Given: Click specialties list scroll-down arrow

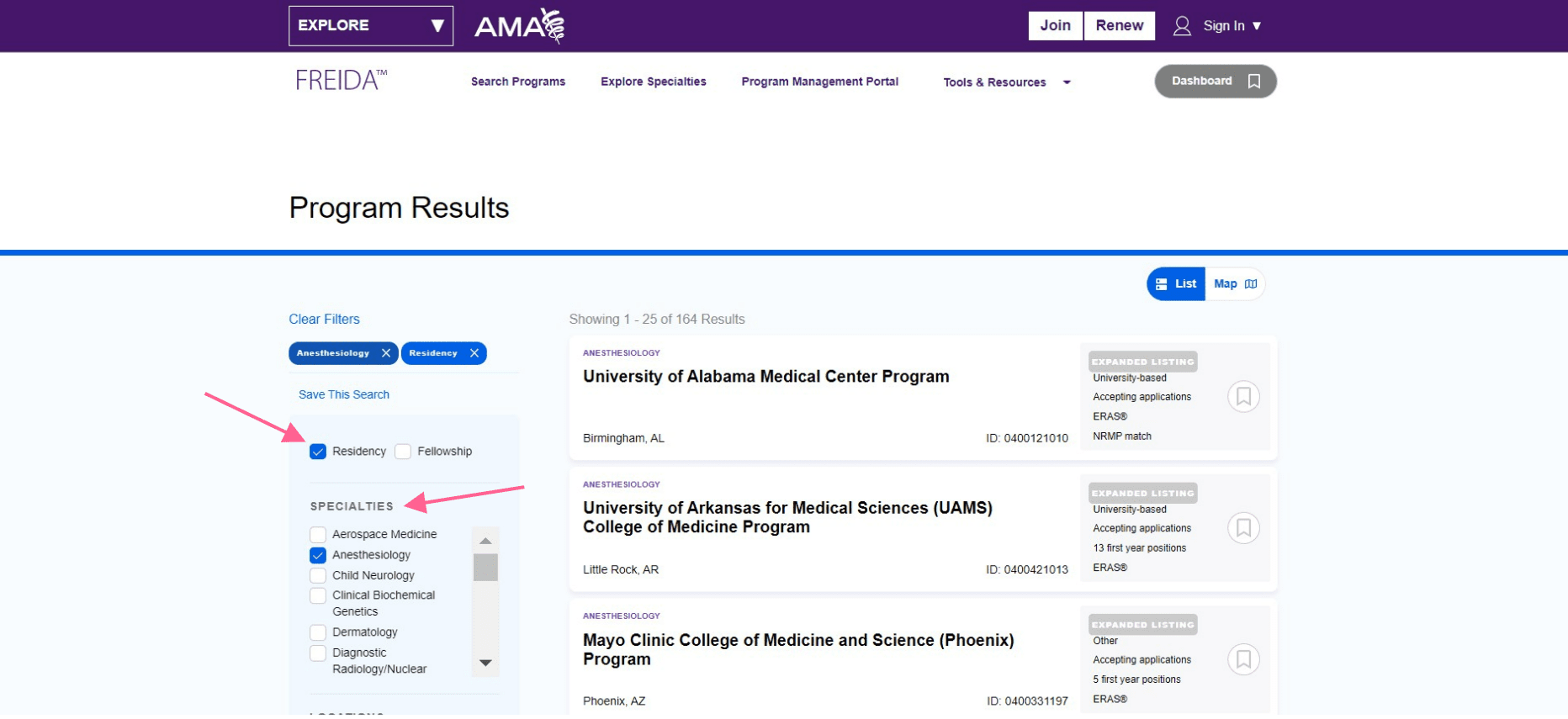Looking at the screenshot, I should [485, 663].
